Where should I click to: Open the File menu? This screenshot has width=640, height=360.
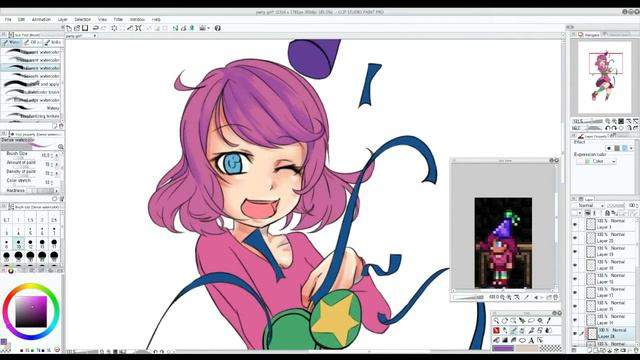click(x=8, y=19)
